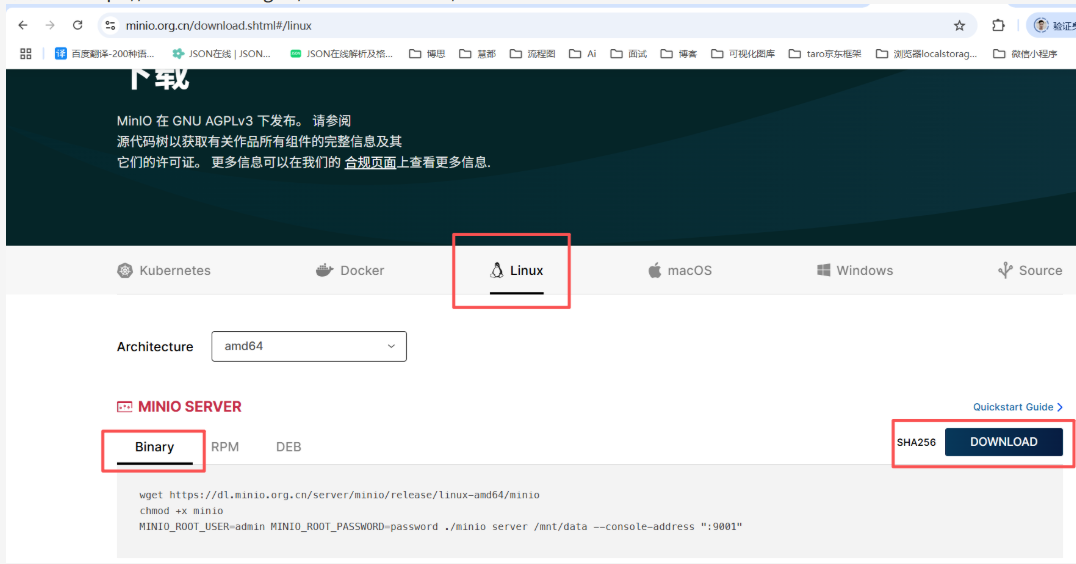Click the Apple logo icon
1076x564 pixels.
coord(655,270)
